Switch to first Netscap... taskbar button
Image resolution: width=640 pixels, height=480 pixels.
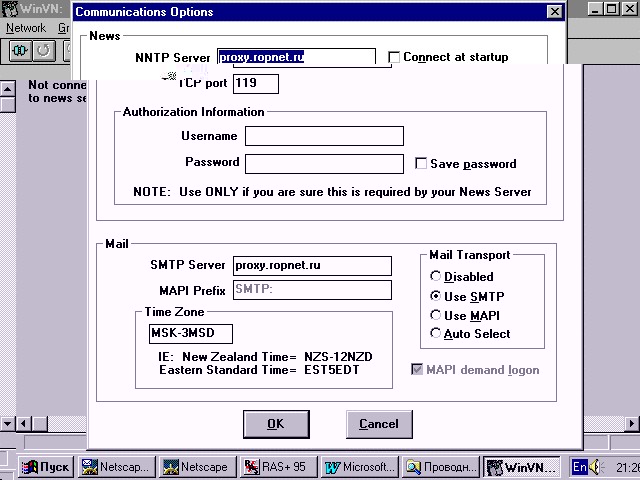pos(117,467)
